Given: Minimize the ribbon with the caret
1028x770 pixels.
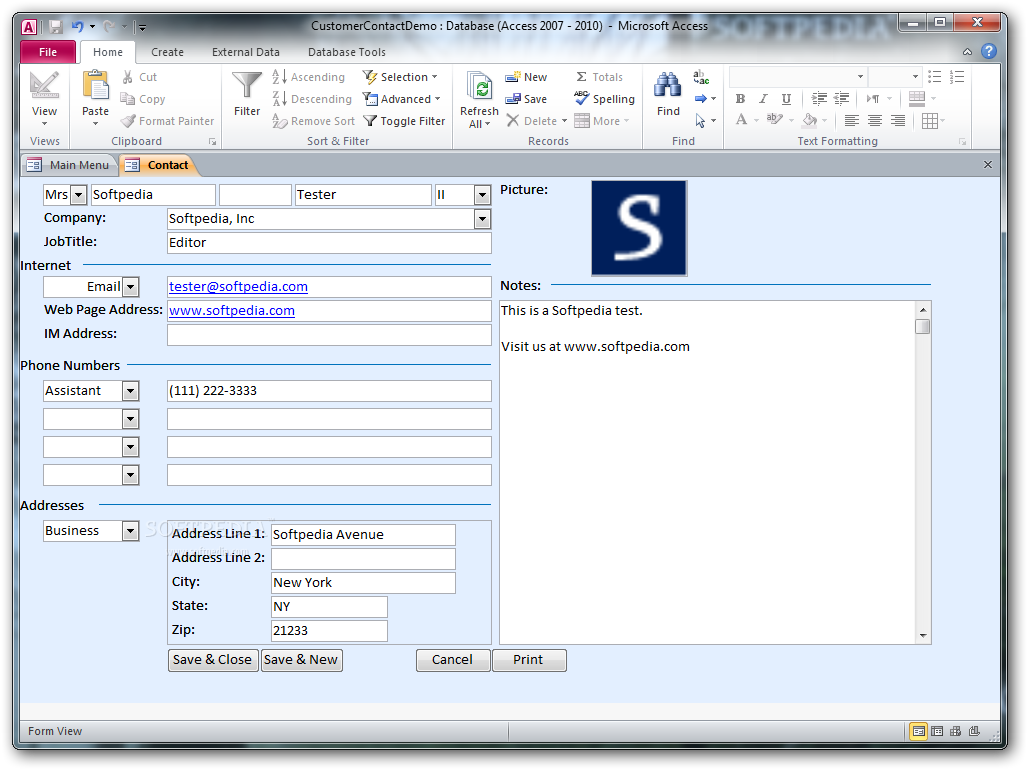Looking at the screenshot, I should [967, 52].
